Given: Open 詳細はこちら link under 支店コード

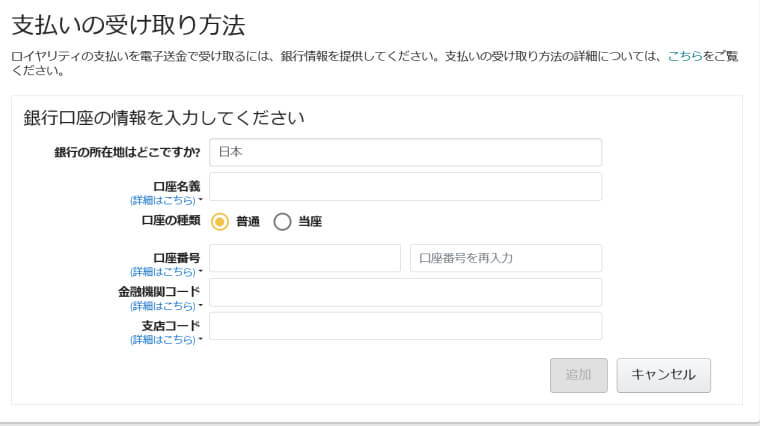Looking at the screenshot, I should tap(163, 340).
